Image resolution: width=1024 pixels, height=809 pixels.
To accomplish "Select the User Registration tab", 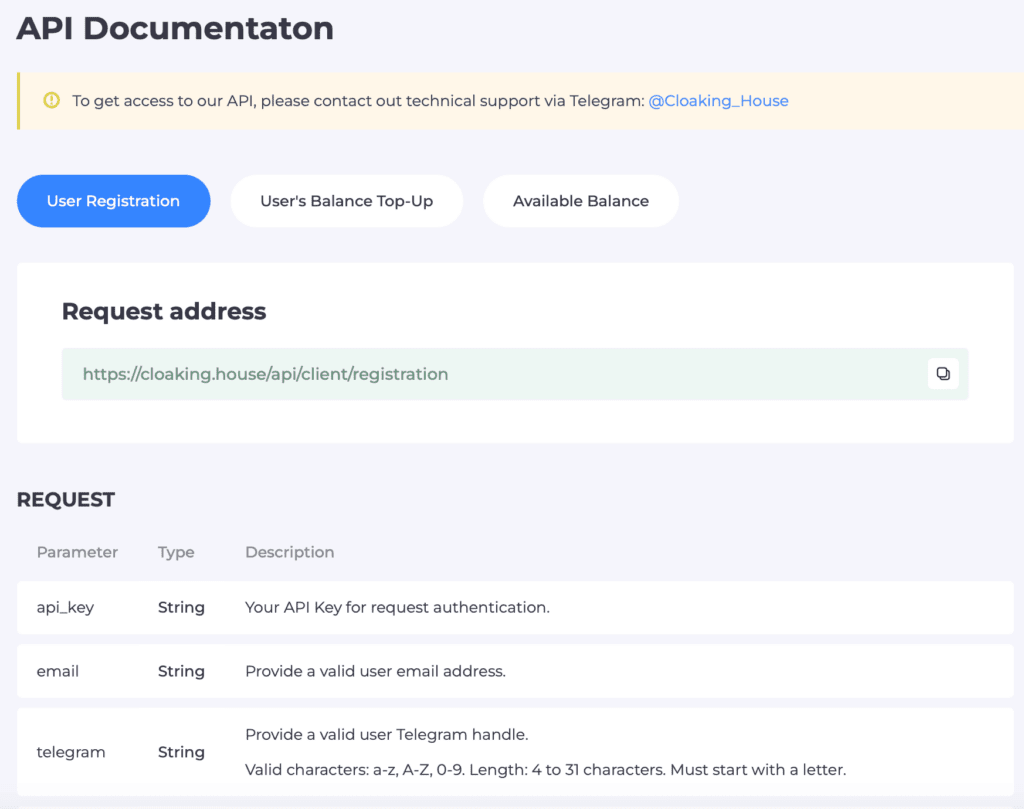I will [x=113, y=200].
